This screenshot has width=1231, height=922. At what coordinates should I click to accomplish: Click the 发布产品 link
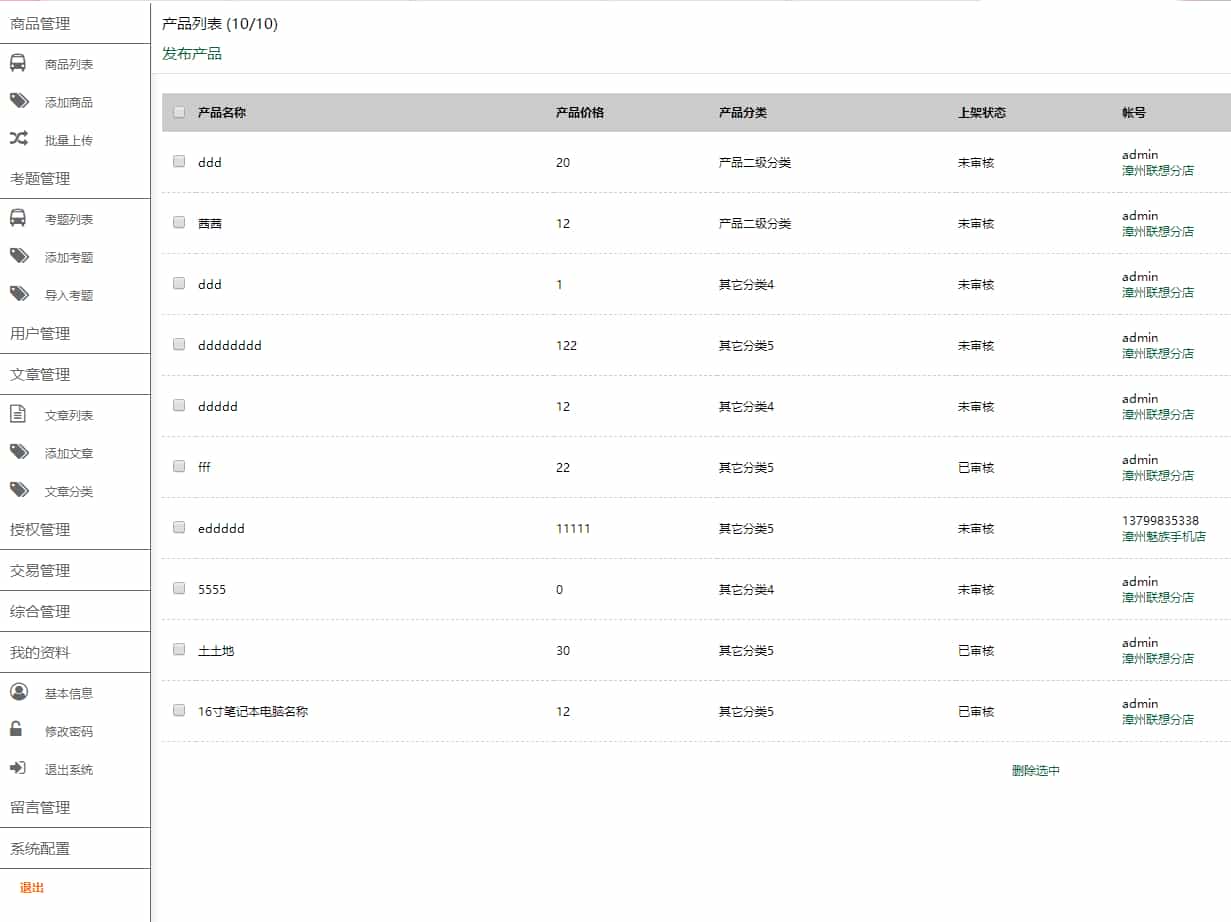click(x=192, y=54)
